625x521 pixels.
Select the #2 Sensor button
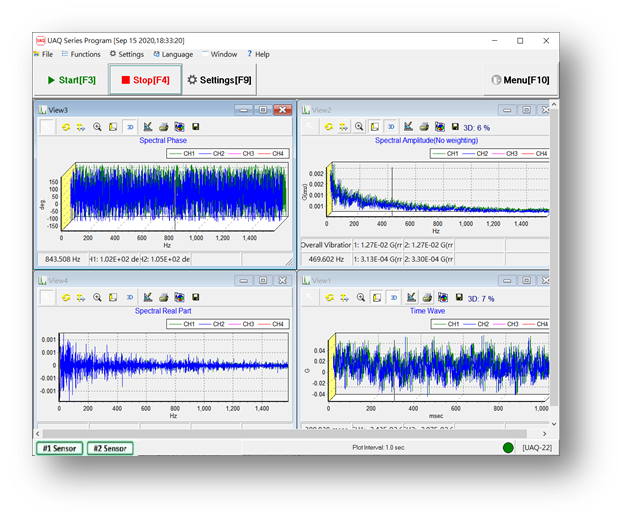pyautogui.click(x=110, y=449)
